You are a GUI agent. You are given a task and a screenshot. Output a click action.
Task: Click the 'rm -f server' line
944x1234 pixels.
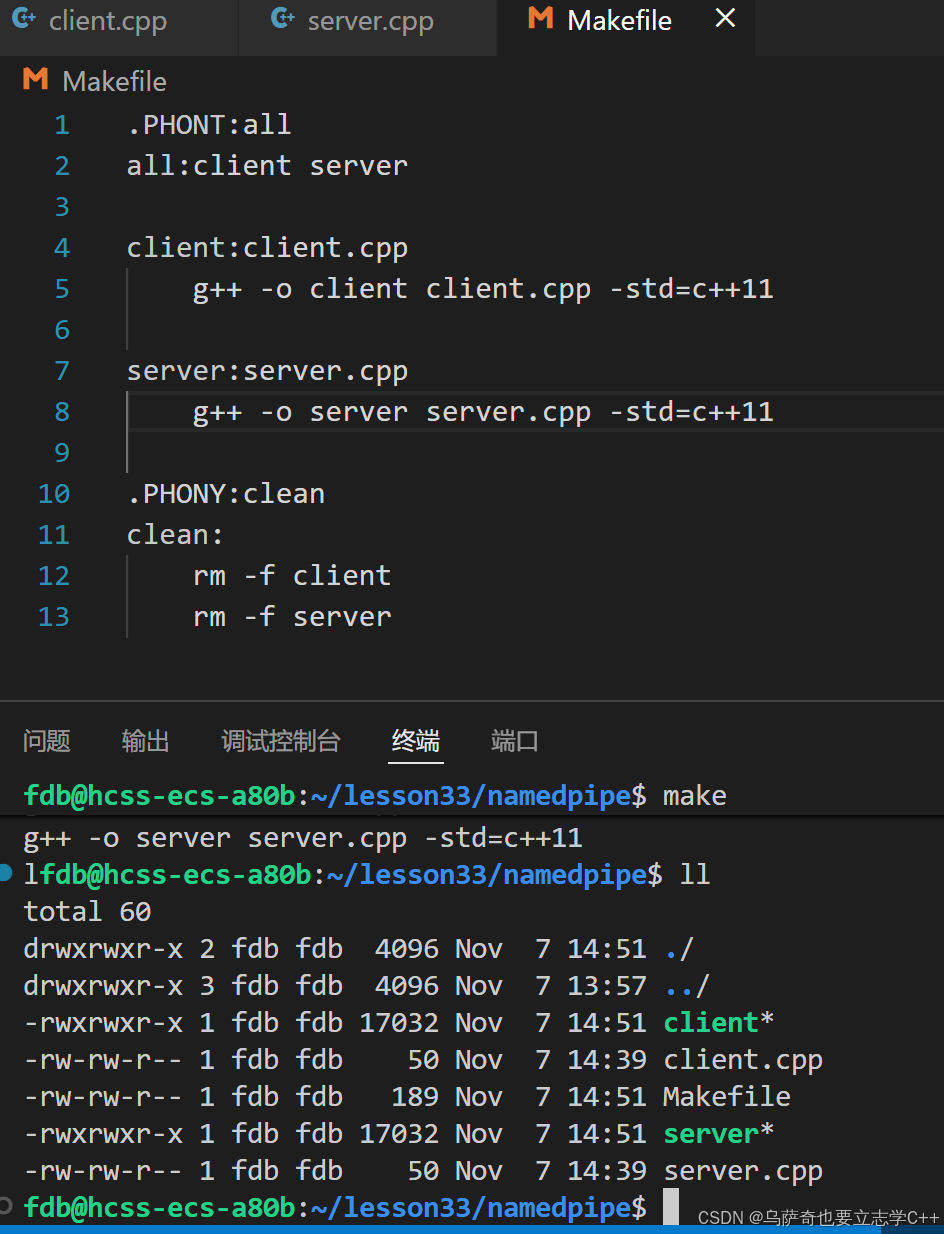292,617
